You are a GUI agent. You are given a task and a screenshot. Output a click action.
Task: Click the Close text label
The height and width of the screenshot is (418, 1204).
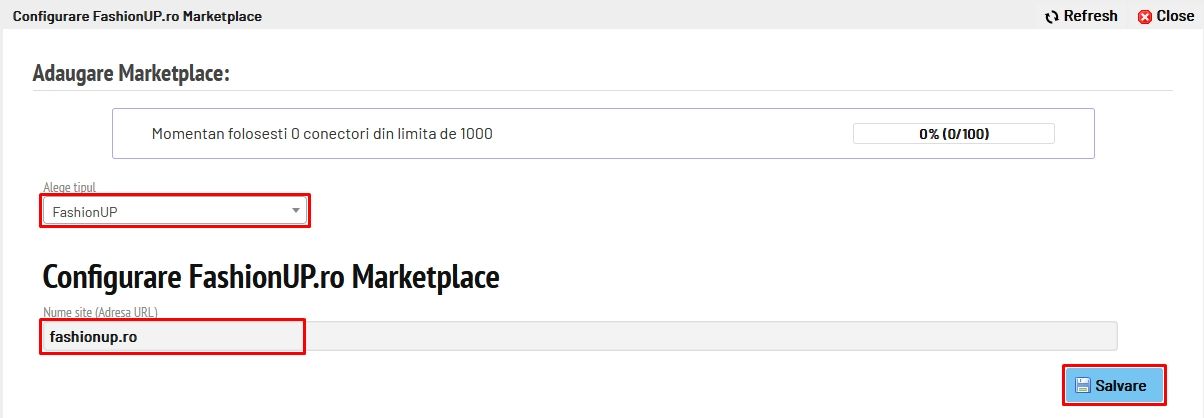[x=1175, y=16]
